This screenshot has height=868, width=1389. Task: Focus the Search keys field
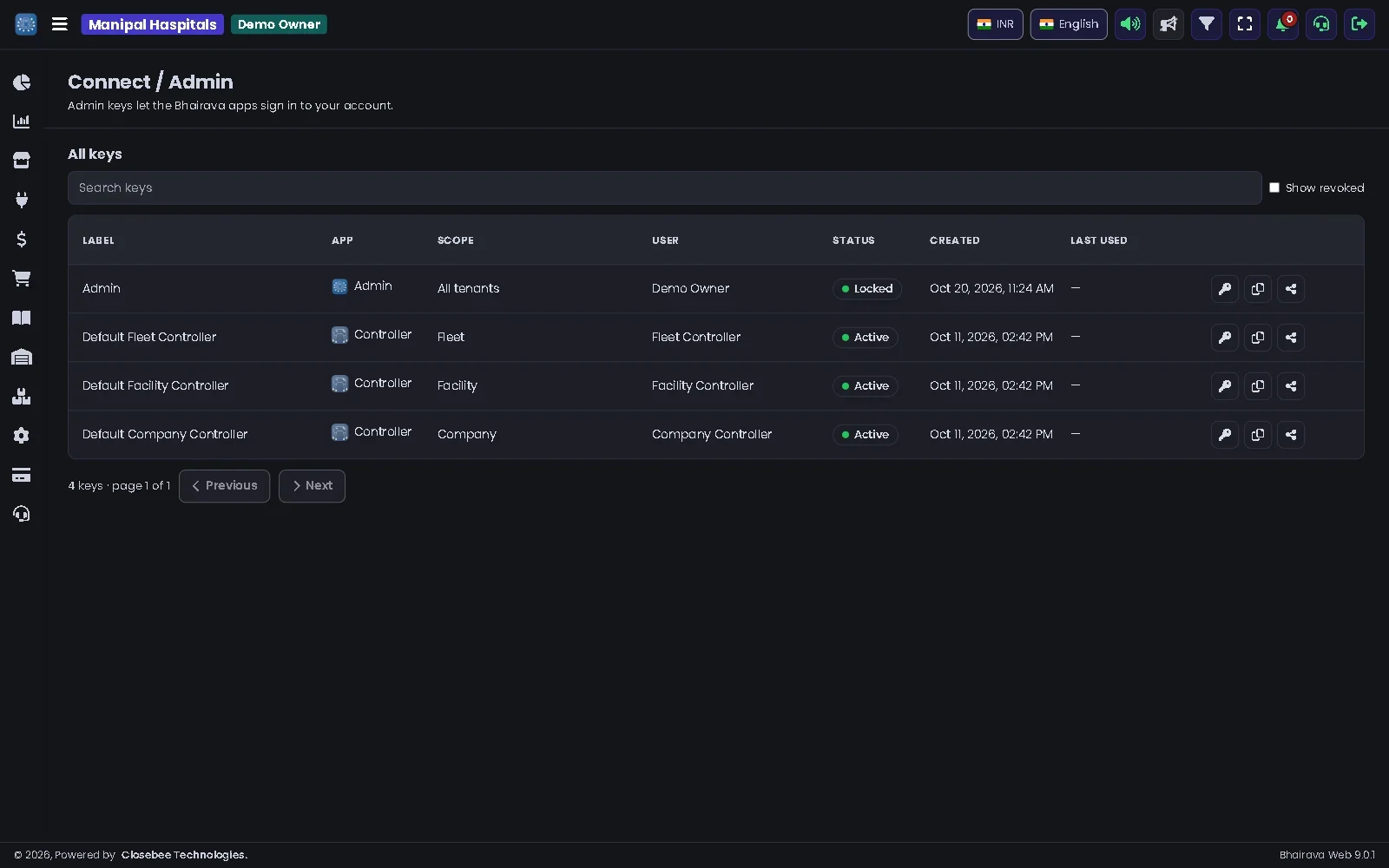coord(664,187)
